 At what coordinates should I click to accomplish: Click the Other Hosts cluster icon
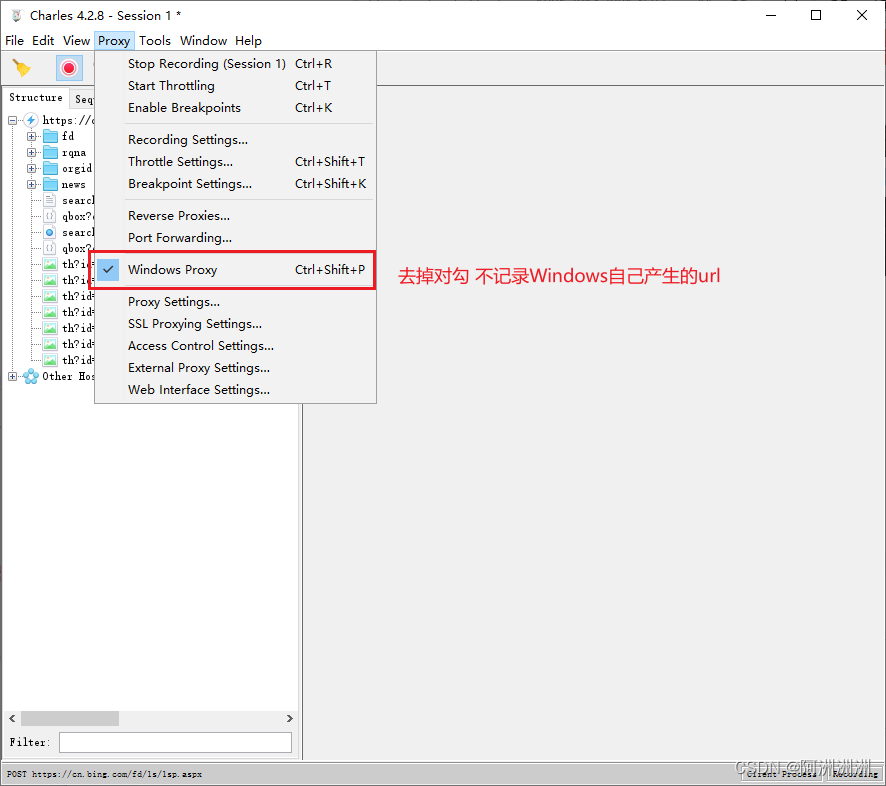pos(31,376)
